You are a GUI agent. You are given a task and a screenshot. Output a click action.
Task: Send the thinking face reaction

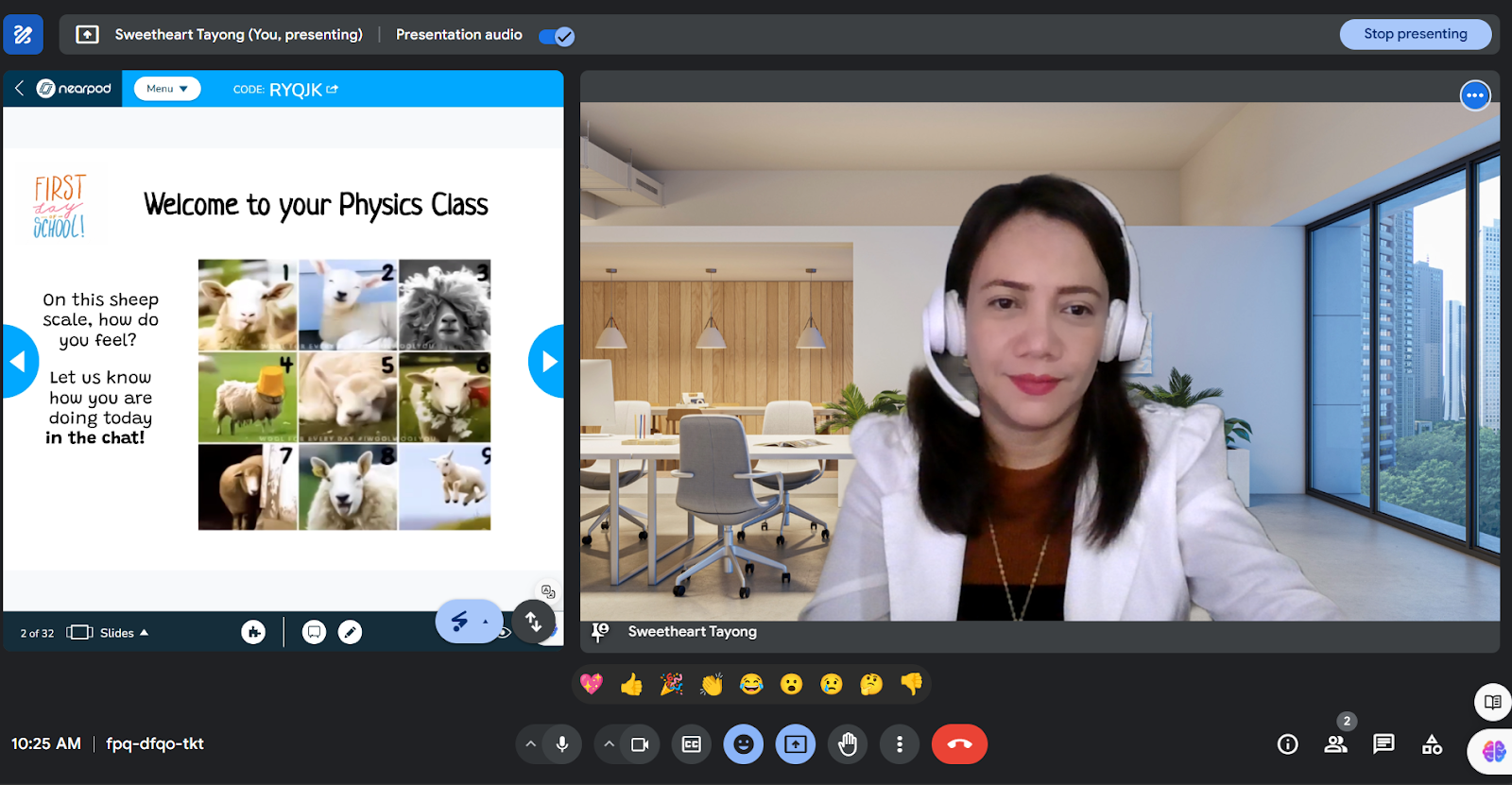pyautogui.click(x=871, y=684)
